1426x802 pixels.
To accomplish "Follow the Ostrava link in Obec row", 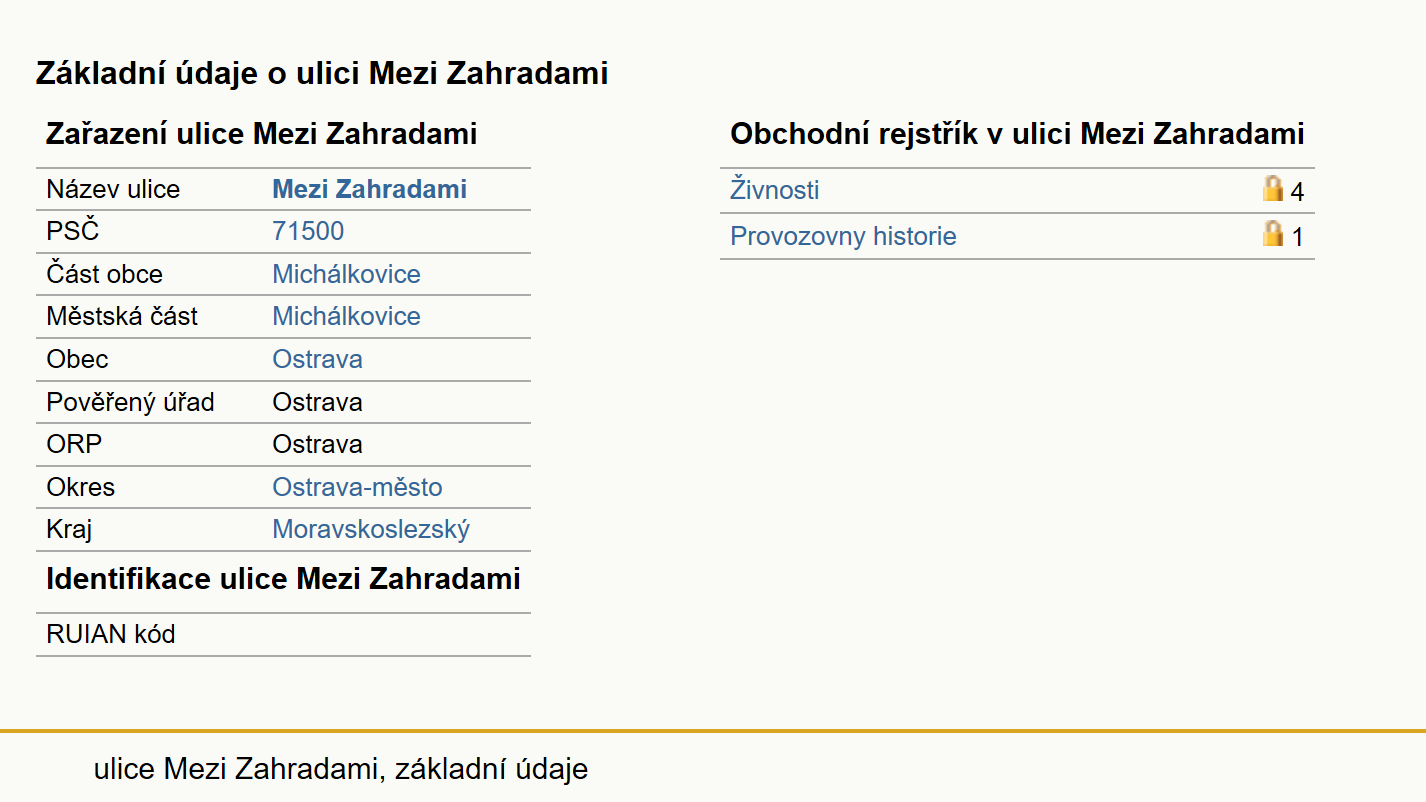I will [317, 359].
